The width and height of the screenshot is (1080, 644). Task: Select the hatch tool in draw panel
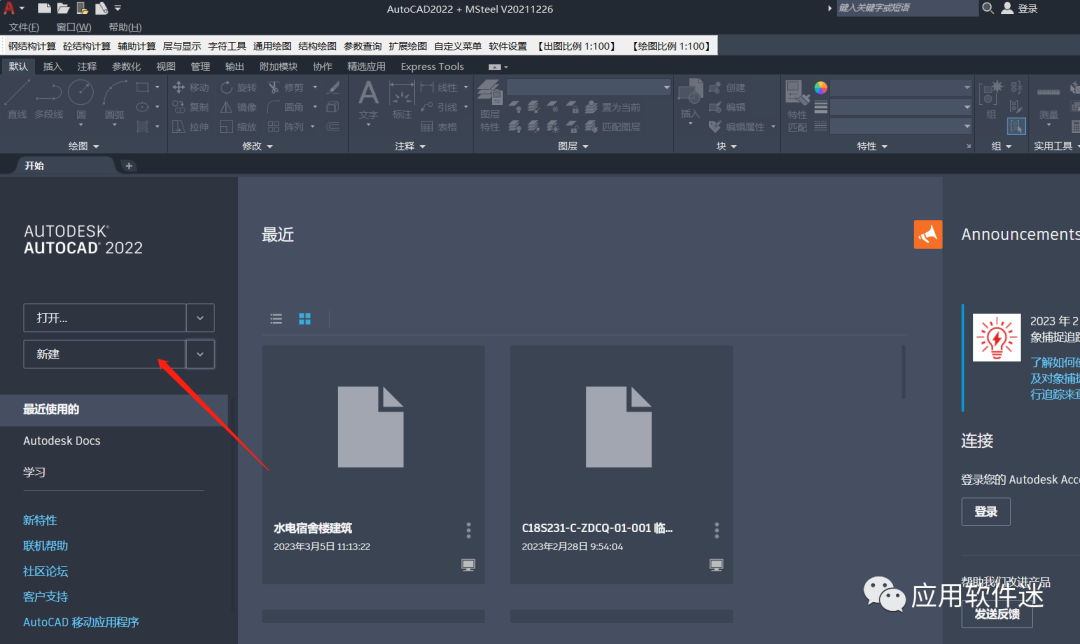[x=143, y=126]
